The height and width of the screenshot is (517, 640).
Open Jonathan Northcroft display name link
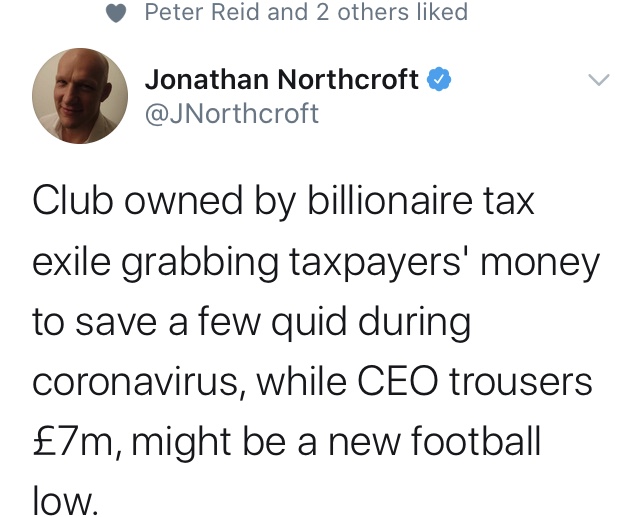click(x=282, y=79)
